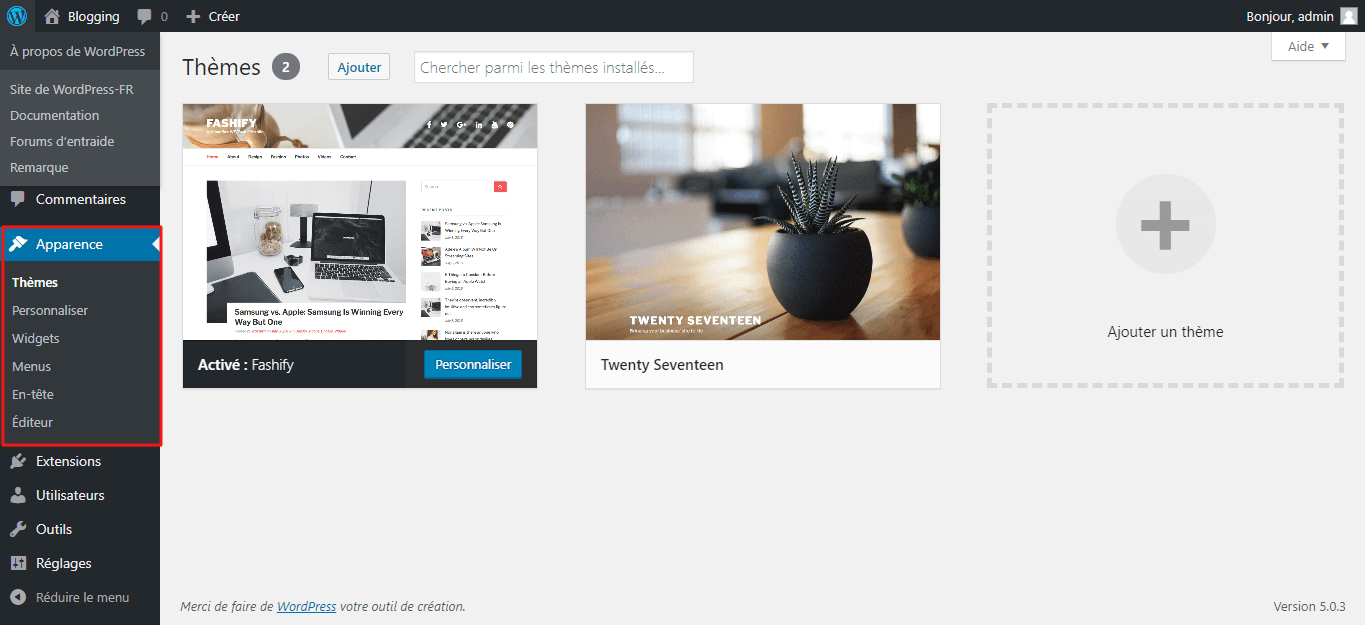The width and height of the screenshot is (1365, 625).
Task: Open Extensions plugin icon in sidebar
Action: (18, 461)
